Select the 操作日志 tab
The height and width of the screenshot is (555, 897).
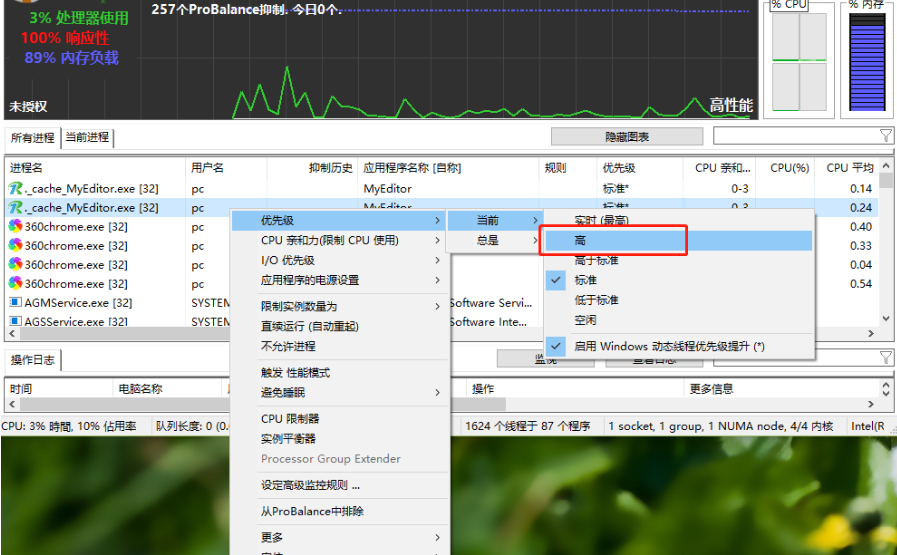pyautogui.click(x=33, y=360)
